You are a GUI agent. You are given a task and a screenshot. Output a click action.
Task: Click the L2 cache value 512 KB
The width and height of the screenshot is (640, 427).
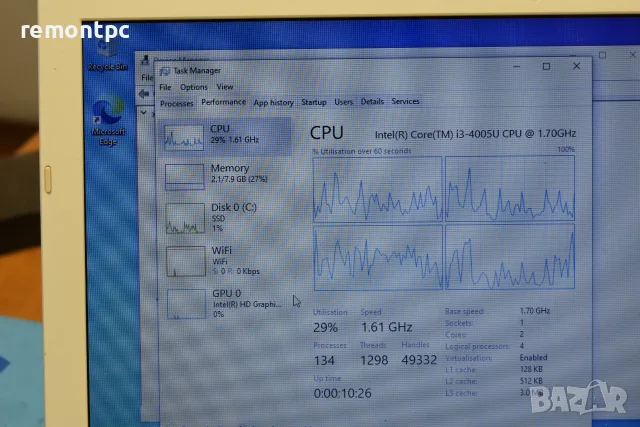coord(531,381)
